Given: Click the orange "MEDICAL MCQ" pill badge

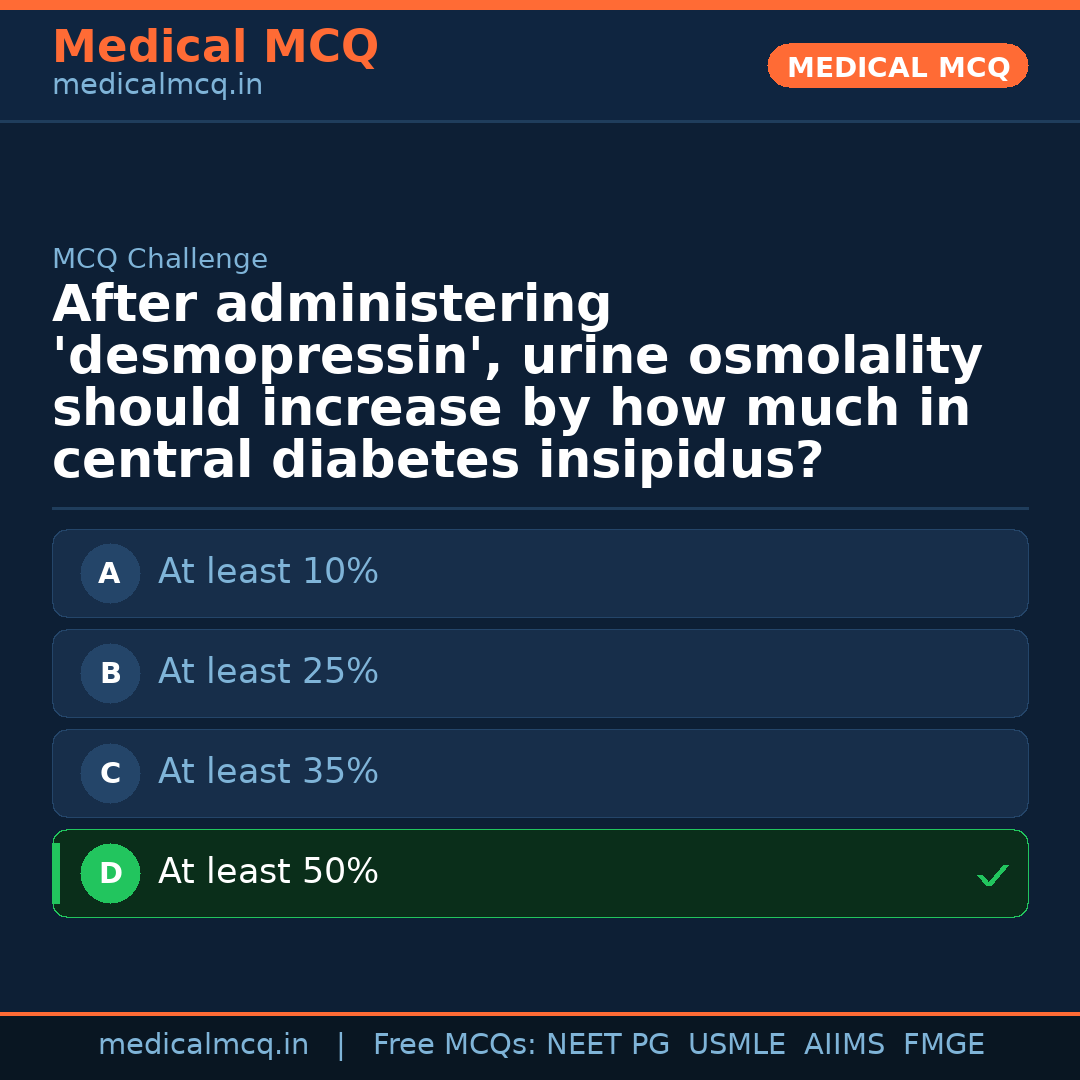Looking at the screenshot, I should pos(898,66).
